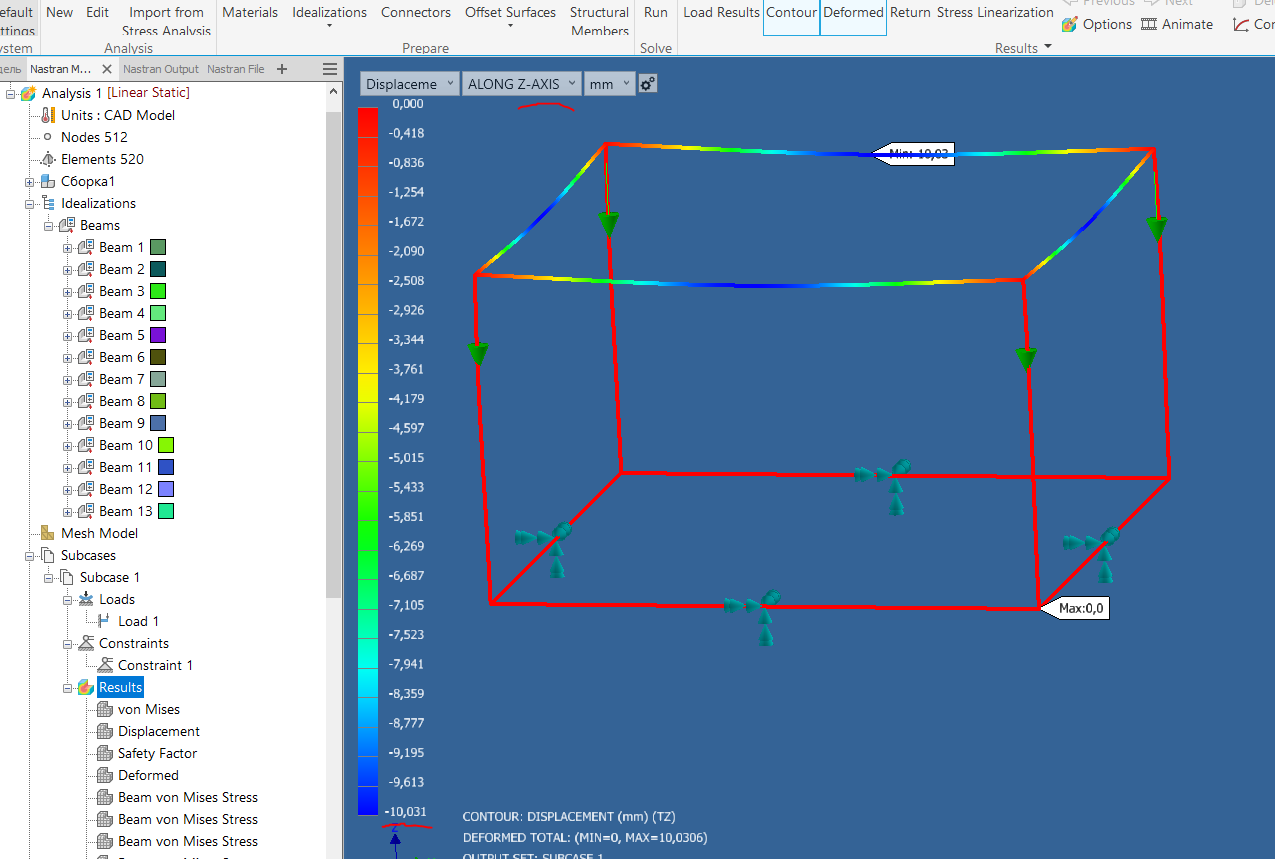Viewport: 1275px width, 859px height.
Task: Open the Displacement result type dropdown
Action: [409, 84]
